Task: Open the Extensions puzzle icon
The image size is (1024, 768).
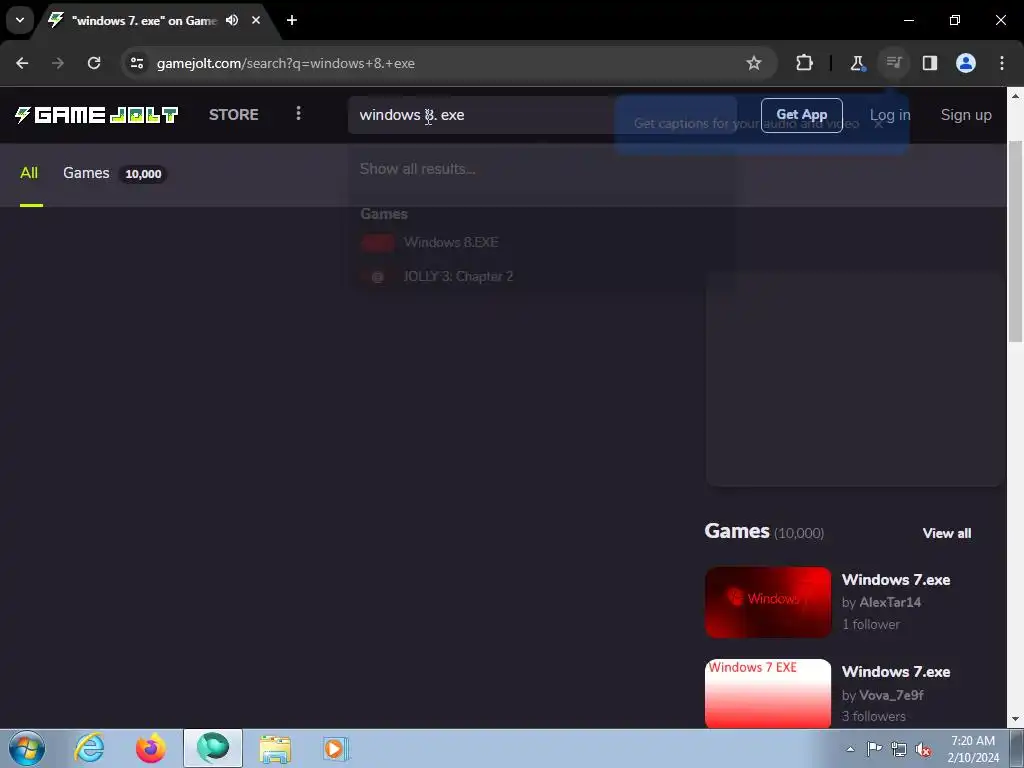Action: (x=805, y=63)
